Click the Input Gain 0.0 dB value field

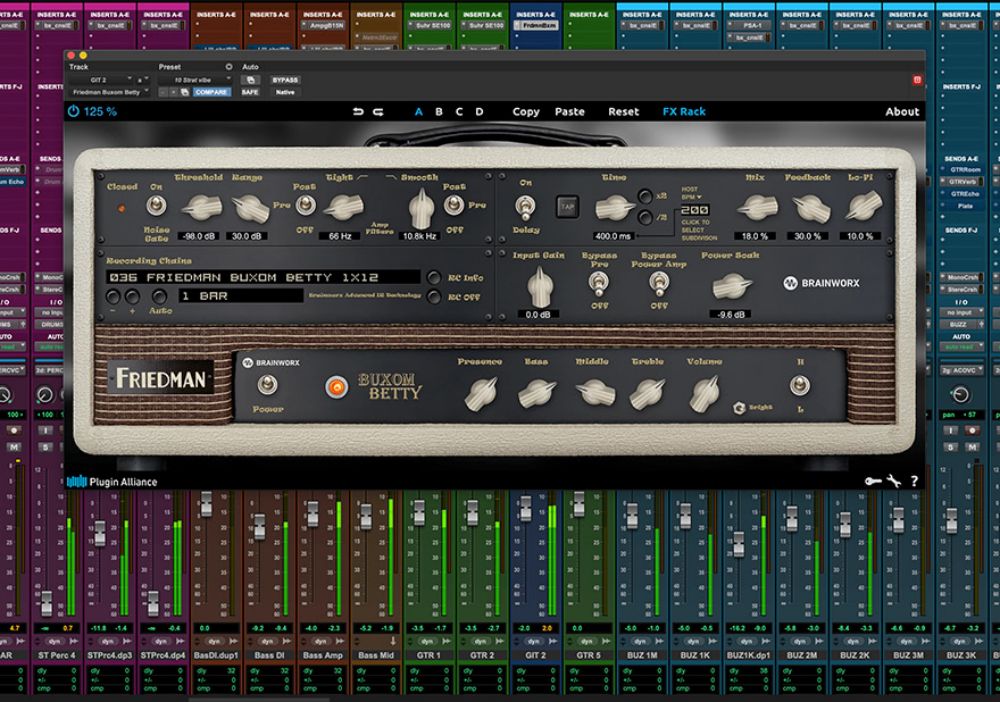pos(538,314)
